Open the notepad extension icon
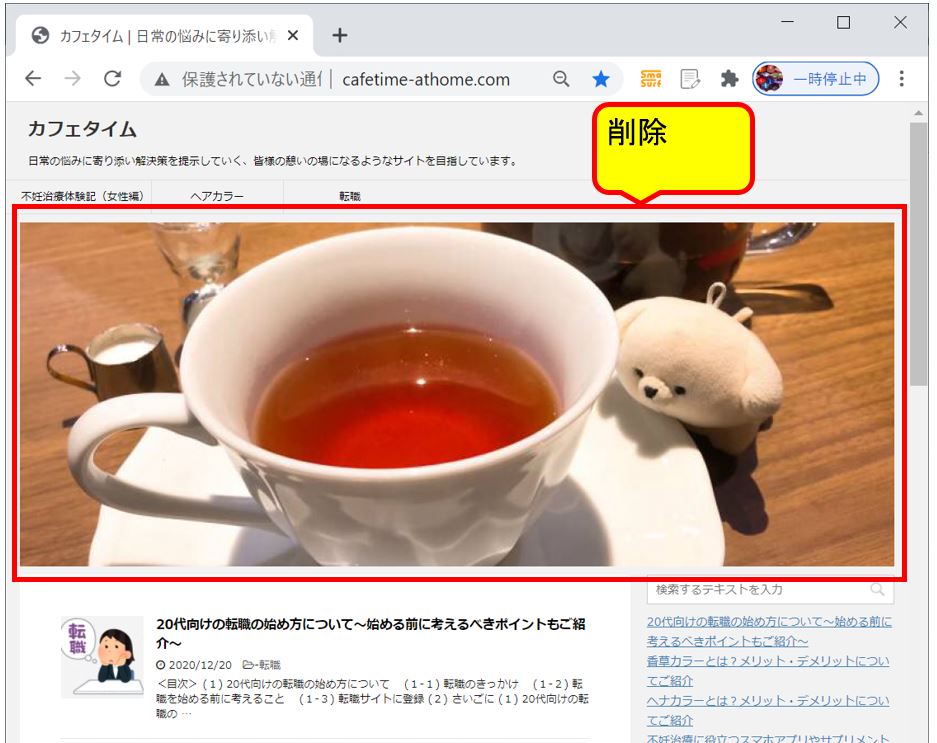 (x=689, y=79)
